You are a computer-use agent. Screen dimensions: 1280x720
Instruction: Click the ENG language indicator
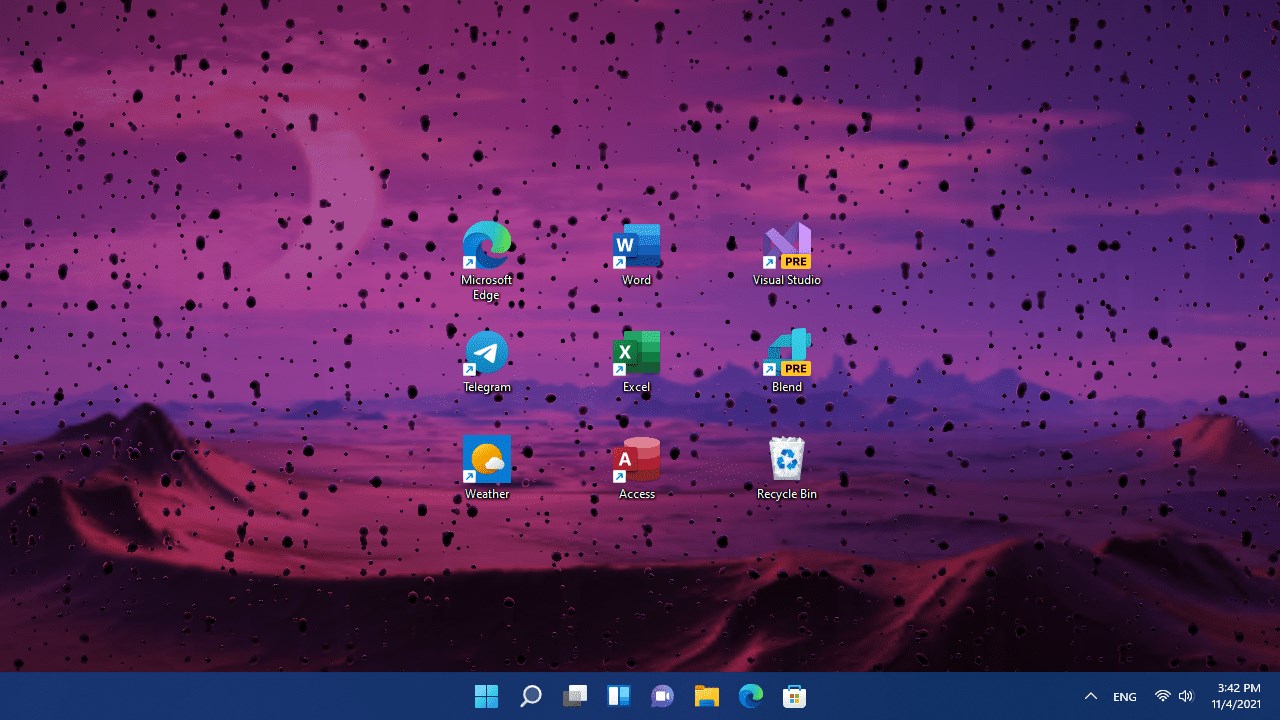[1125, 696]
